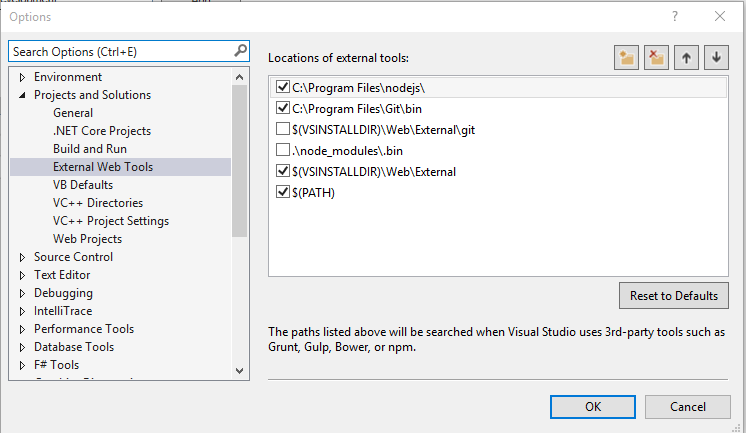Click the add new folder location icon

pos(627,58)
